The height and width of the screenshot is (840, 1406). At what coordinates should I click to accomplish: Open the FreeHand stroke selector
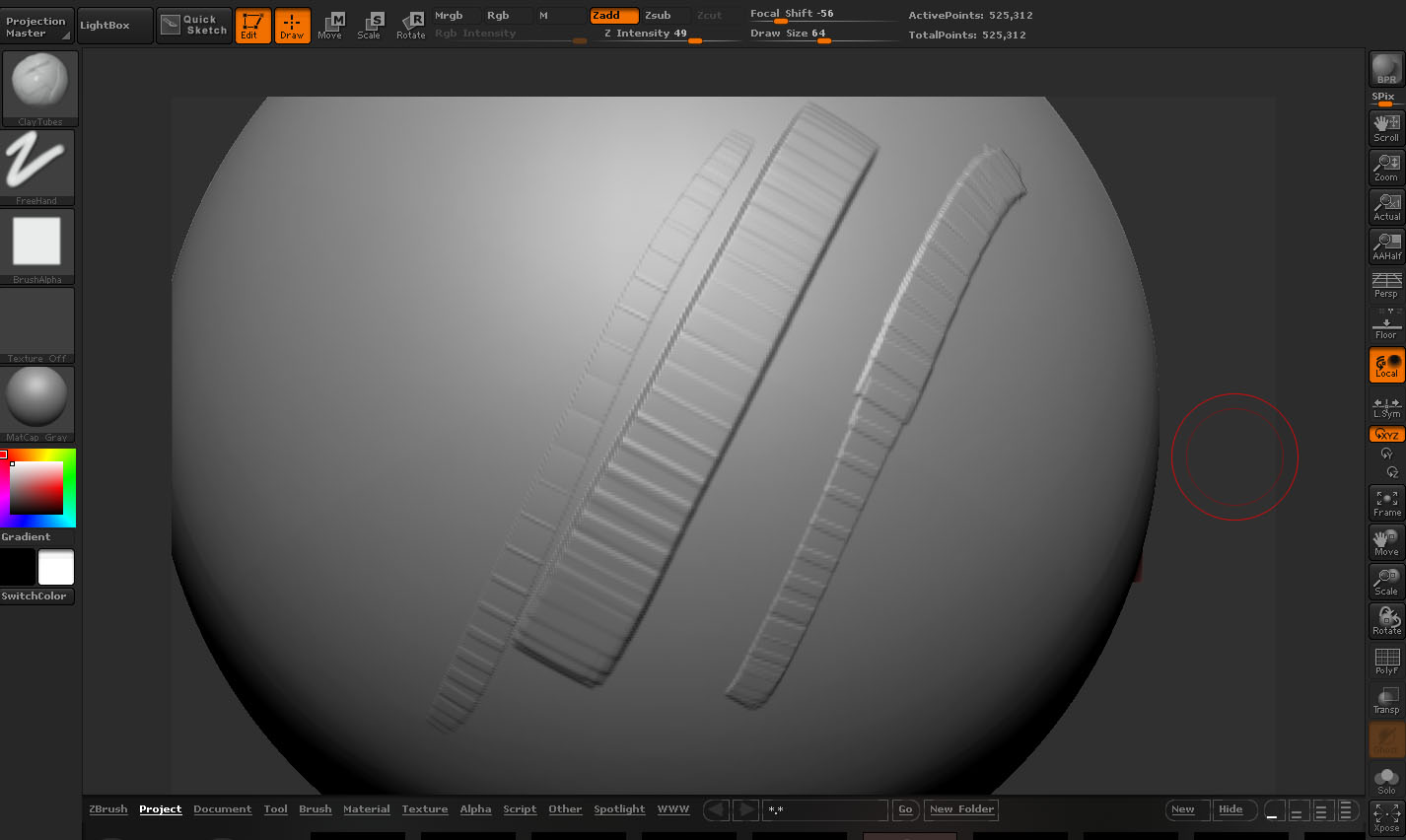pos(39,168)
